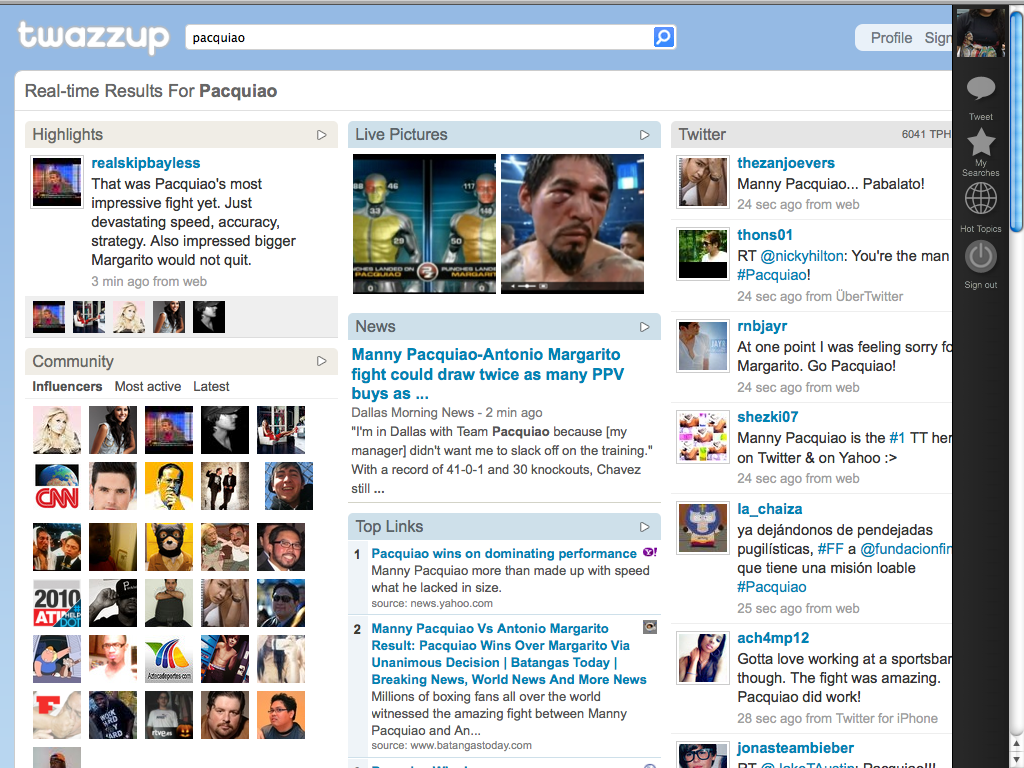Click the dark silhouette thumbnail under Highlights
This screenshot has width=1024, height=768.
[208, 317]
